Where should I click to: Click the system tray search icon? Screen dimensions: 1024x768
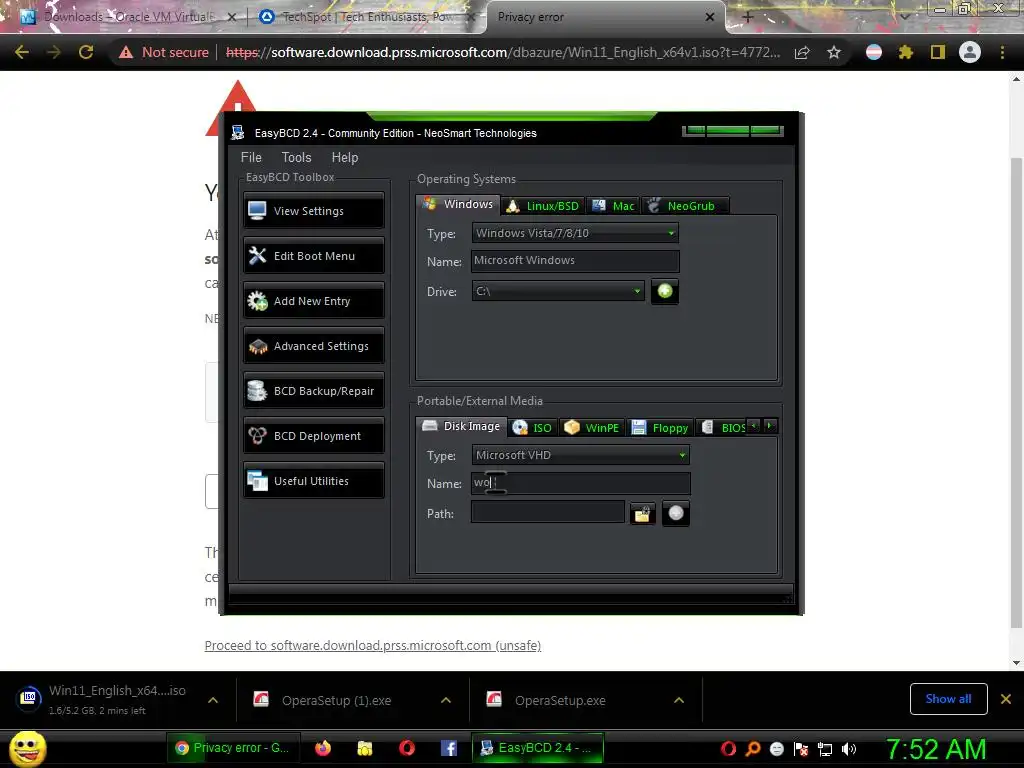752,749
